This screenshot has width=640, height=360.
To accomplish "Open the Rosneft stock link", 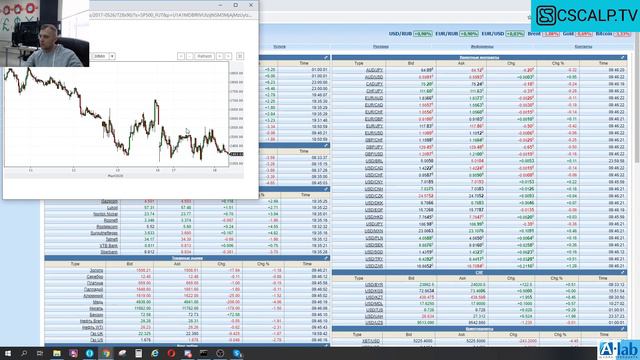I will (111, 220).
